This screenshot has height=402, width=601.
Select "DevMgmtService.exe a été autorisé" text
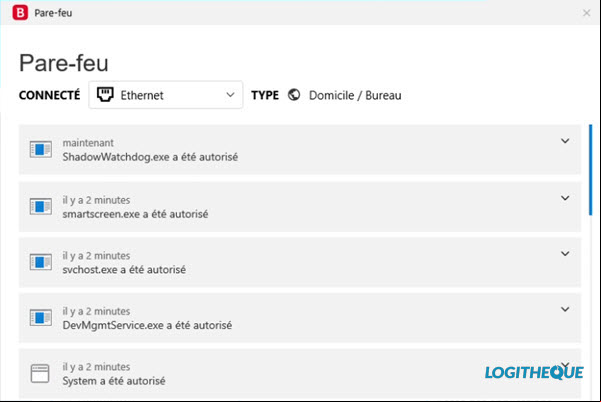(x=147, y=325)
